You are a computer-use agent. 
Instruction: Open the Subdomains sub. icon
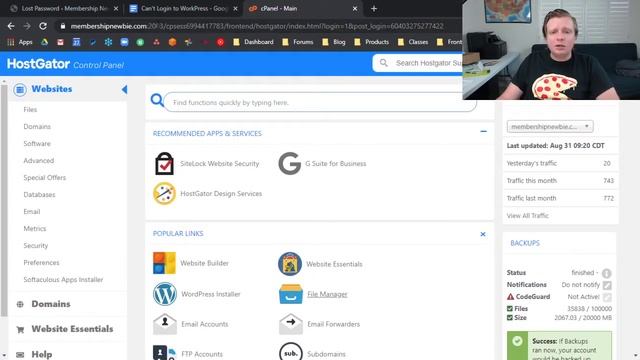point(291,352)
